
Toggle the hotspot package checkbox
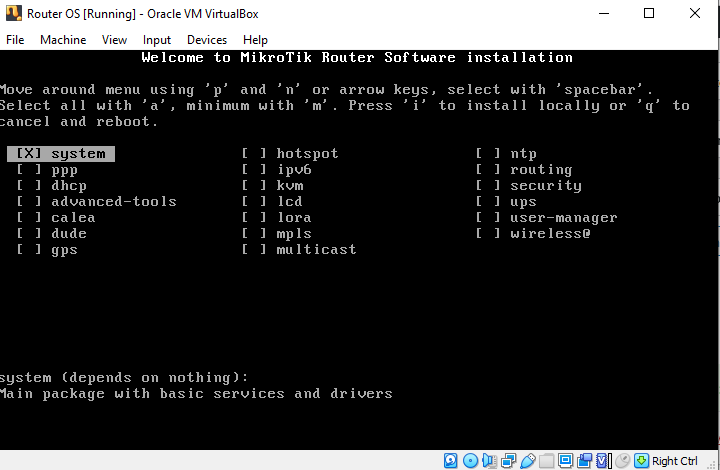tap(254, 153)
